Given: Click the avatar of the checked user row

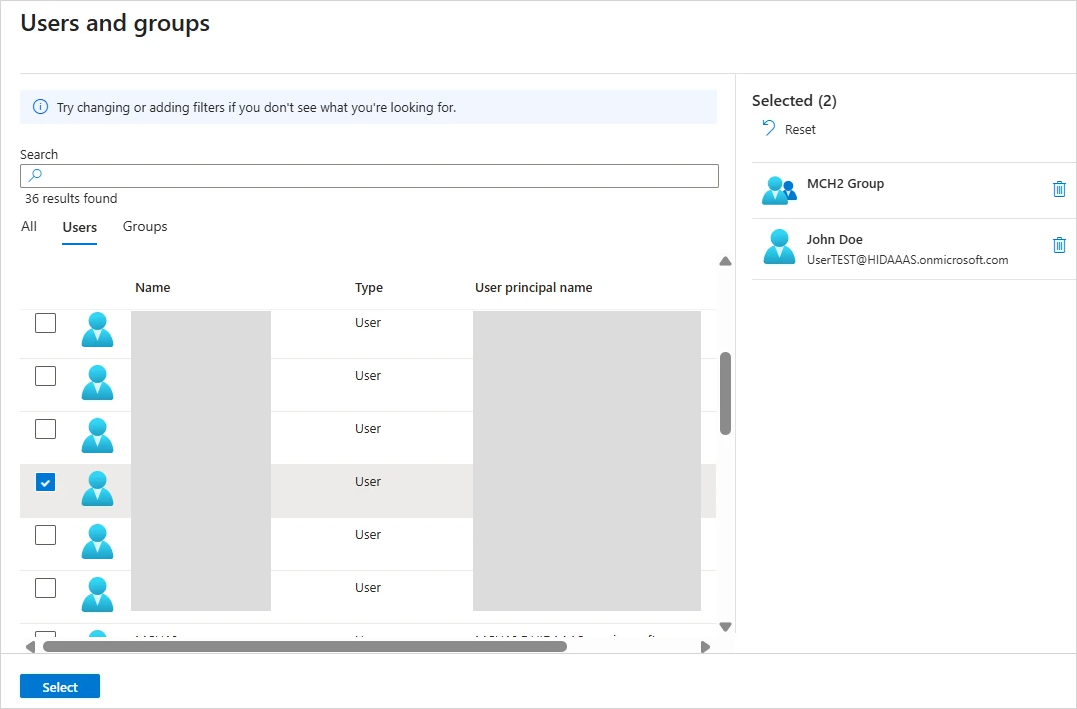Looking at the screenshot, I should pos(97,488).
